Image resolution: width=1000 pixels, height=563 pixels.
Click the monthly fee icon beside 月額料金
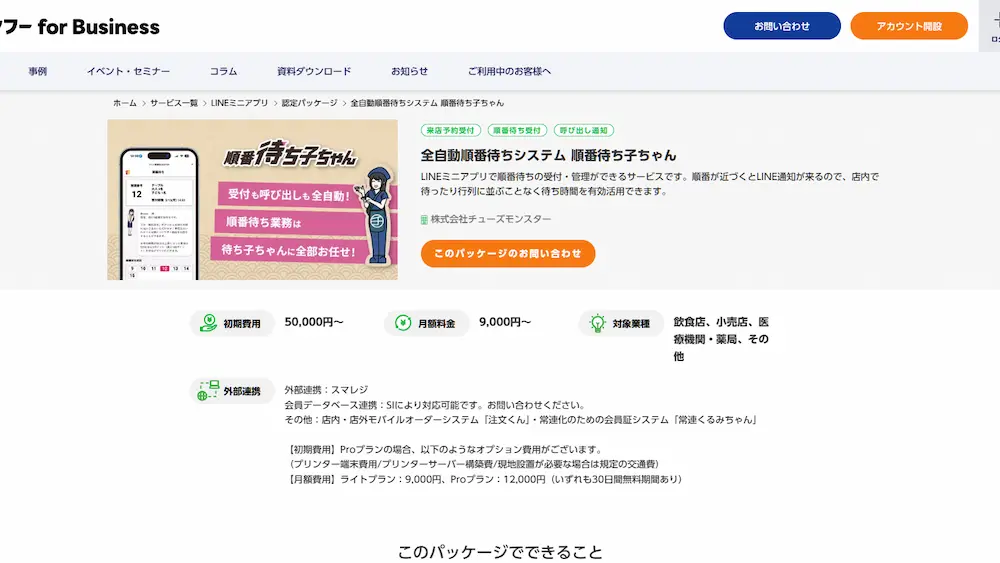coord(402,323)
